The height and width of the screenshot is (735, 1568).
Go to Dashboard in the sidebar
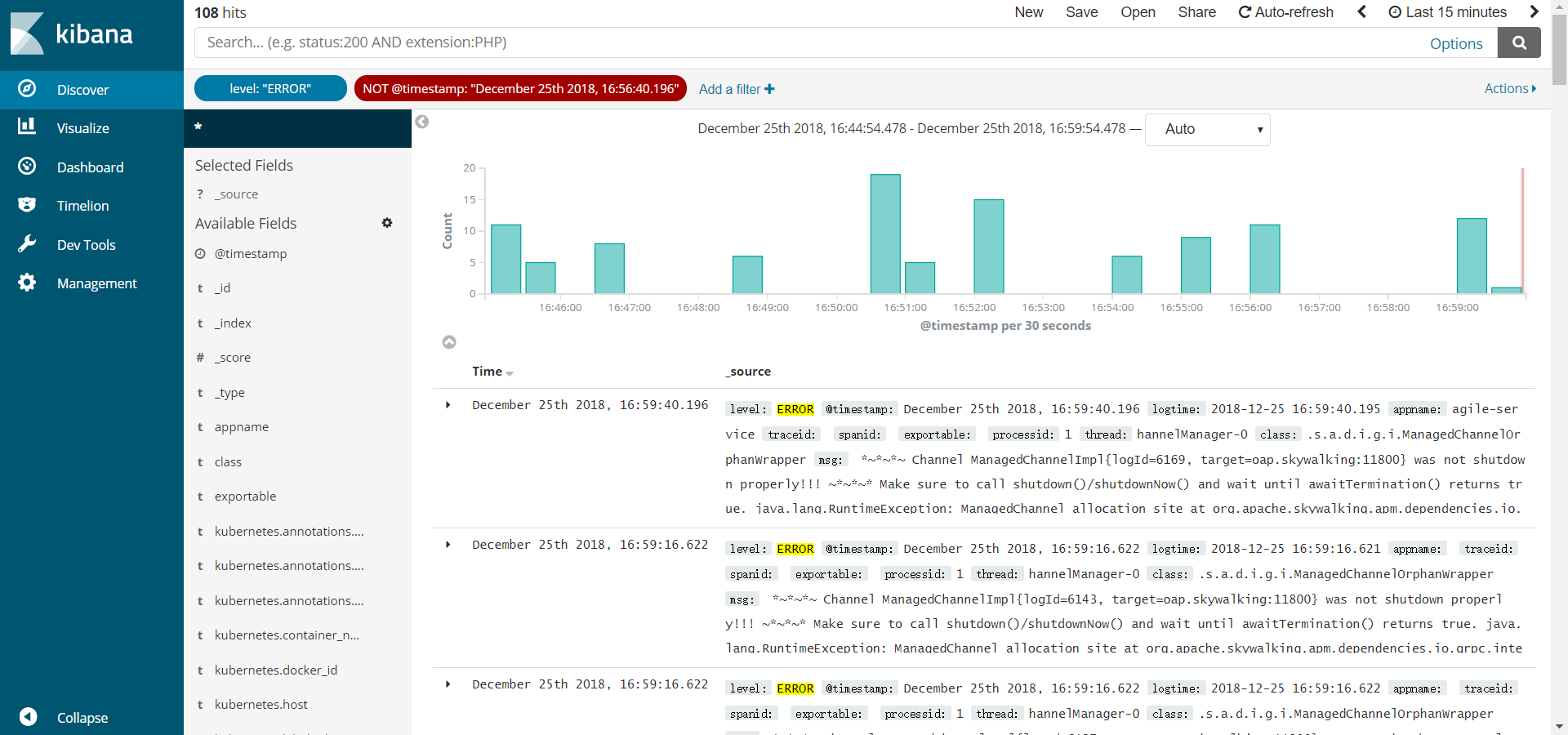(x=91, y=167)
